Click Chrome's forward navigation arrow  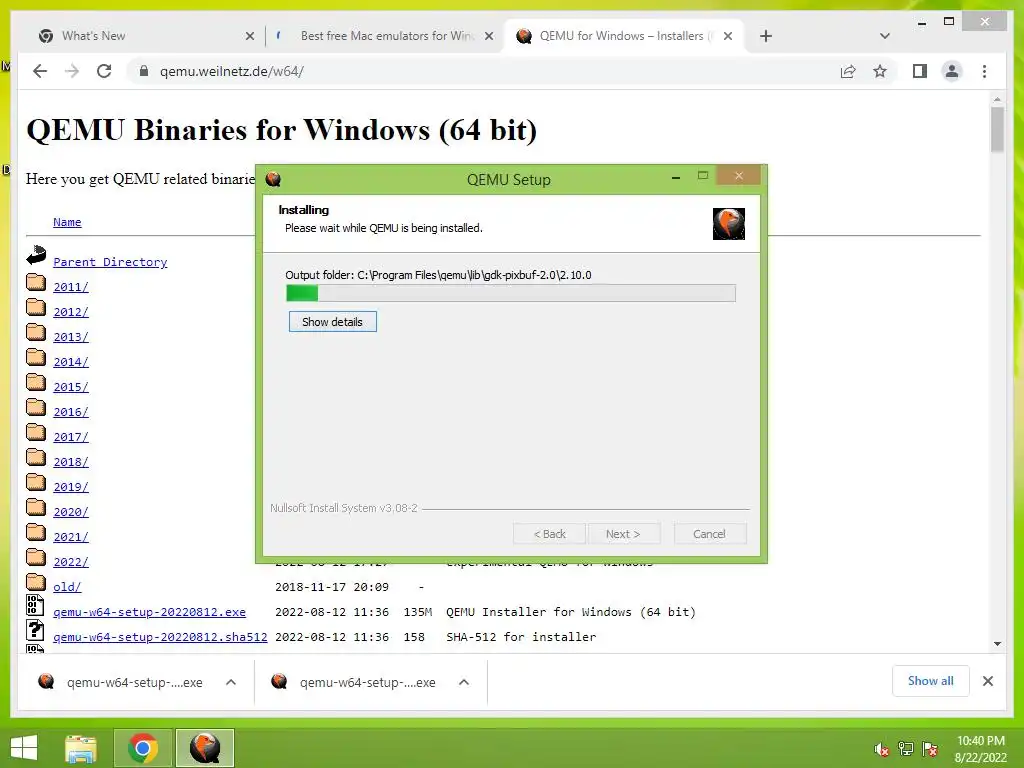72,71
